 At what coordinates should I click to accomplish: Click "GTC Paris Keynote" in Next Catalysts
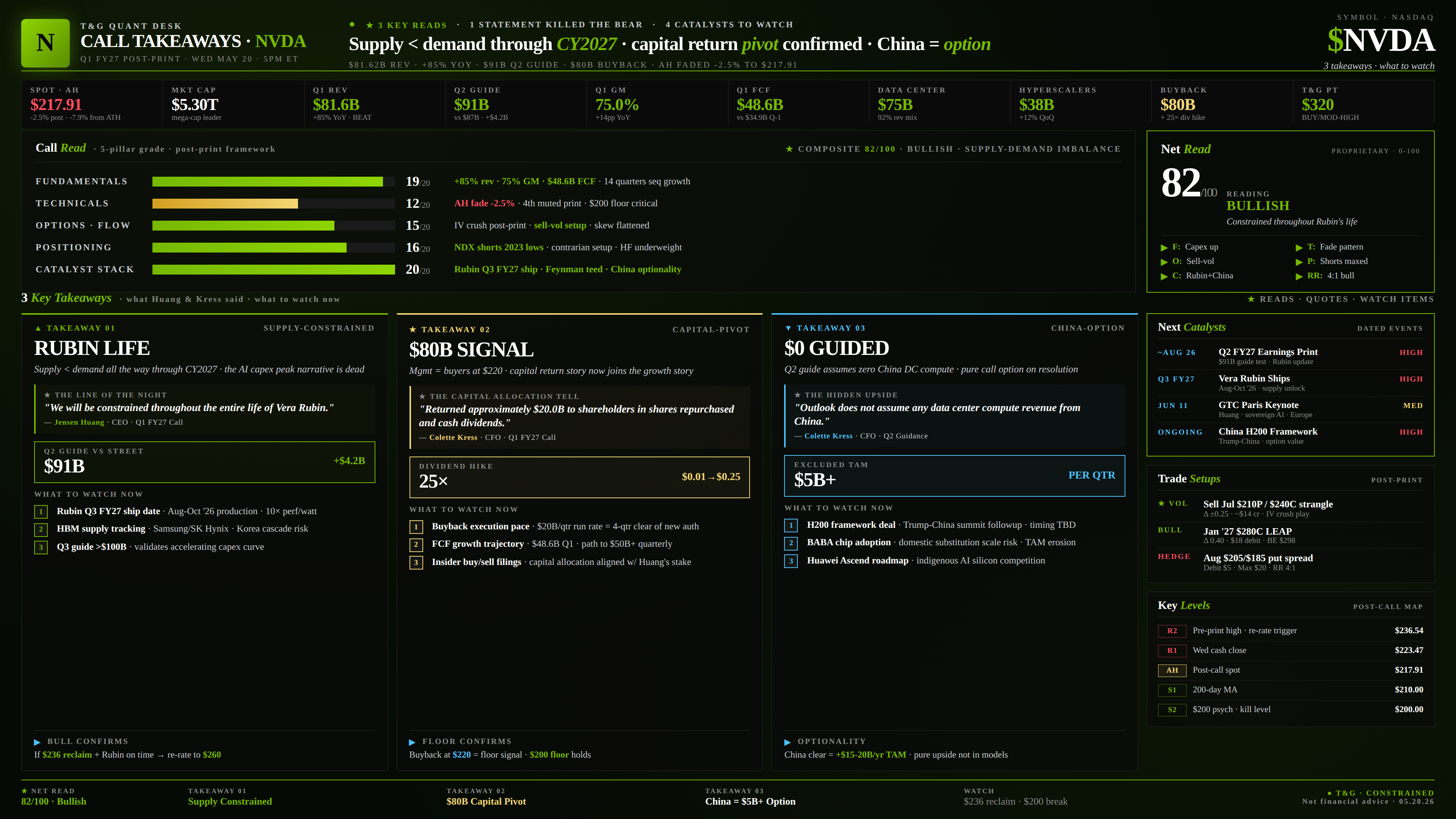[x=1258, y=405]
